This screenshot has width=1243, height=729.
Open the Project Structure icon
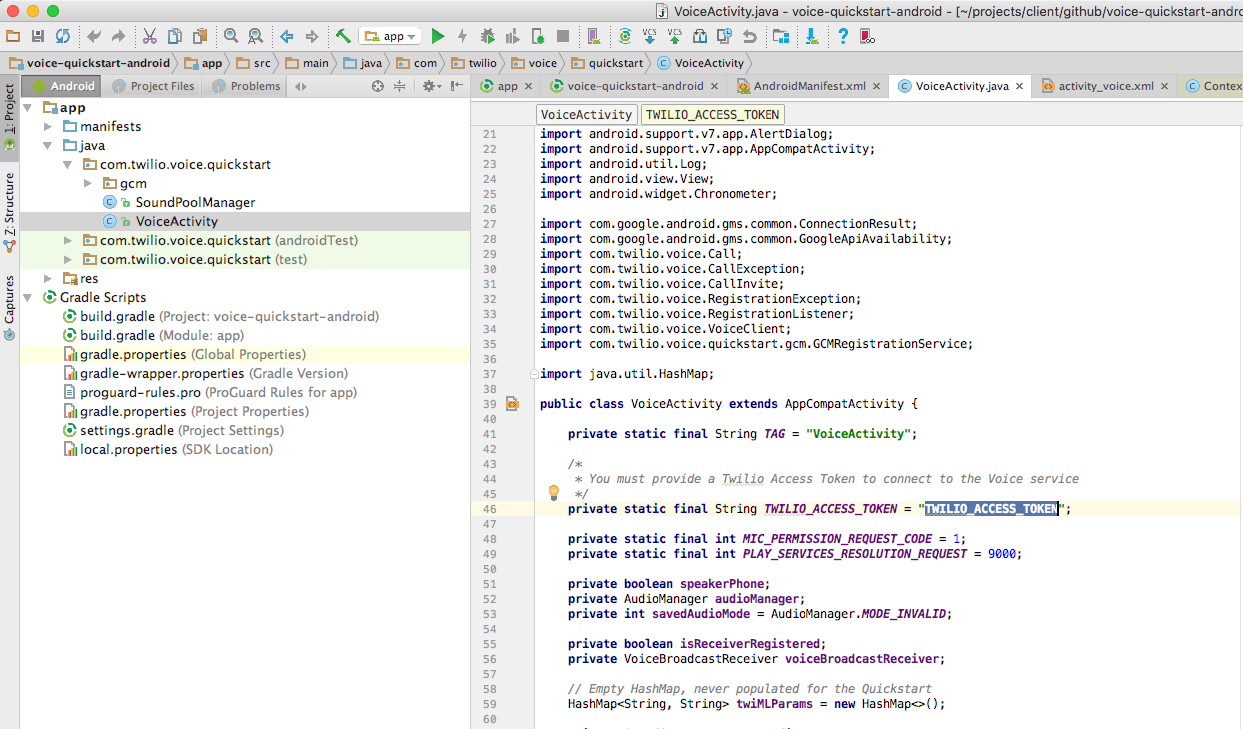(x=781, y=36)
